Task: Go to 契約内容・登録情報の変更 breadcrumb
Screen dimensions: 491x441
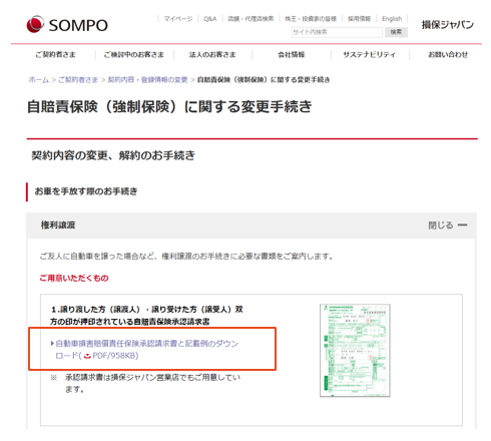Action: pos(148,80)
